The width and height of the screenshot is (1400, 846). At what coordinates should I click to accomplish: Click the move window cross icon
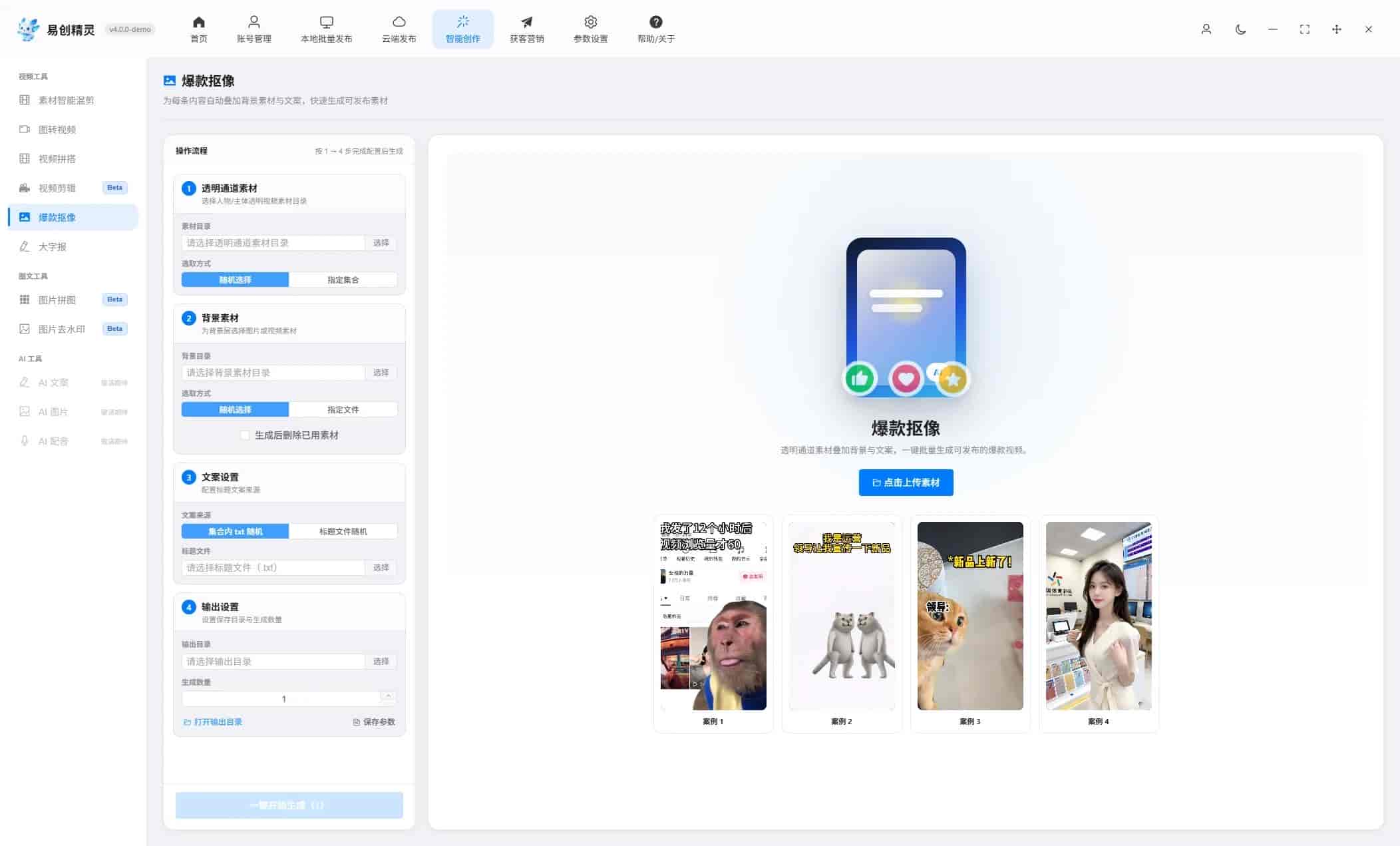tap(1336, 29)
